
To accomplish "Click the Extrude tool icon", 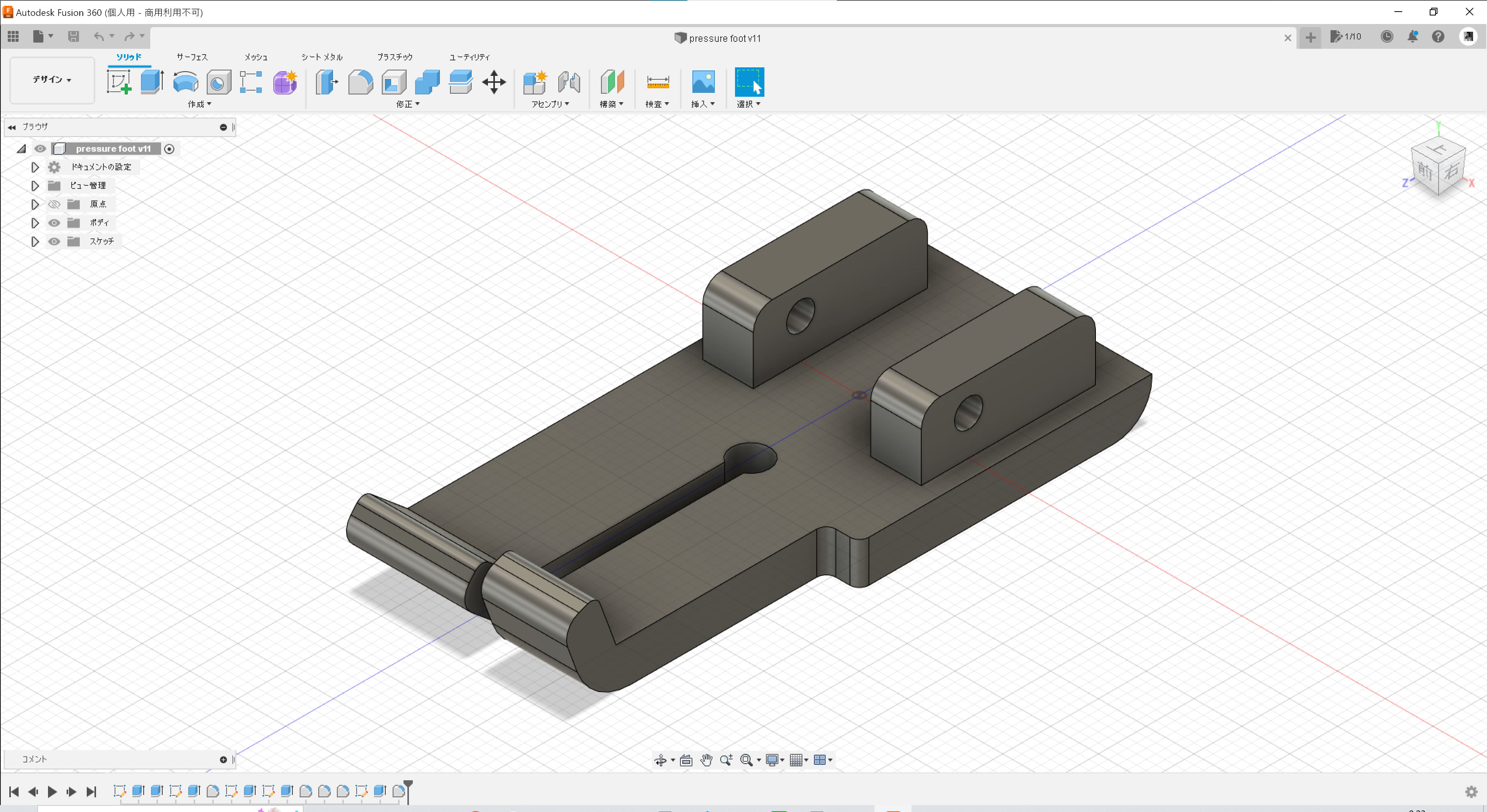I will tap(152, 82).
